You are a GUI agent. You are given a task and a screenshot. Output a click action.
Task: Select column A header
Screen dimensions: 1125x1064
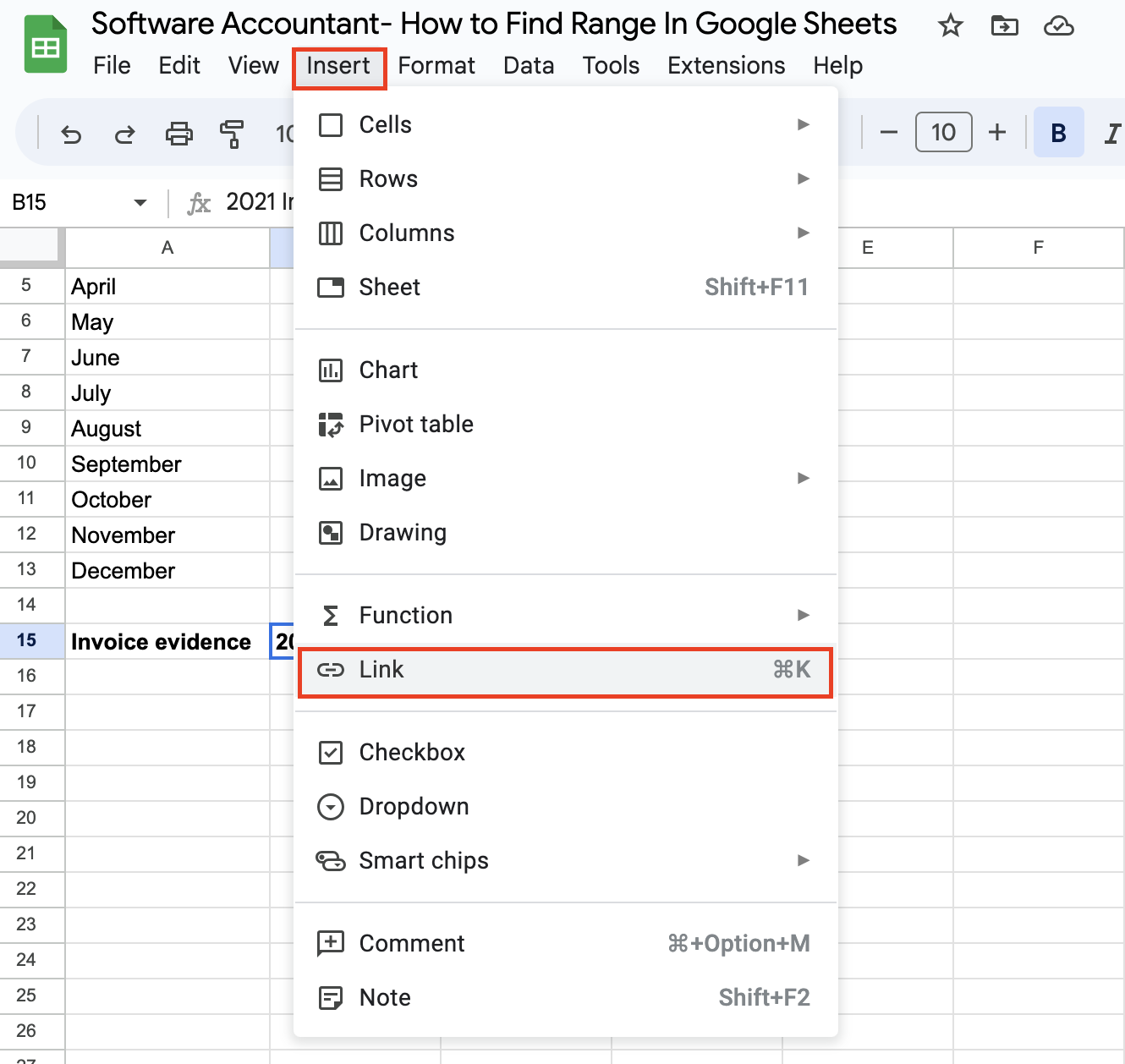[167, 248]
